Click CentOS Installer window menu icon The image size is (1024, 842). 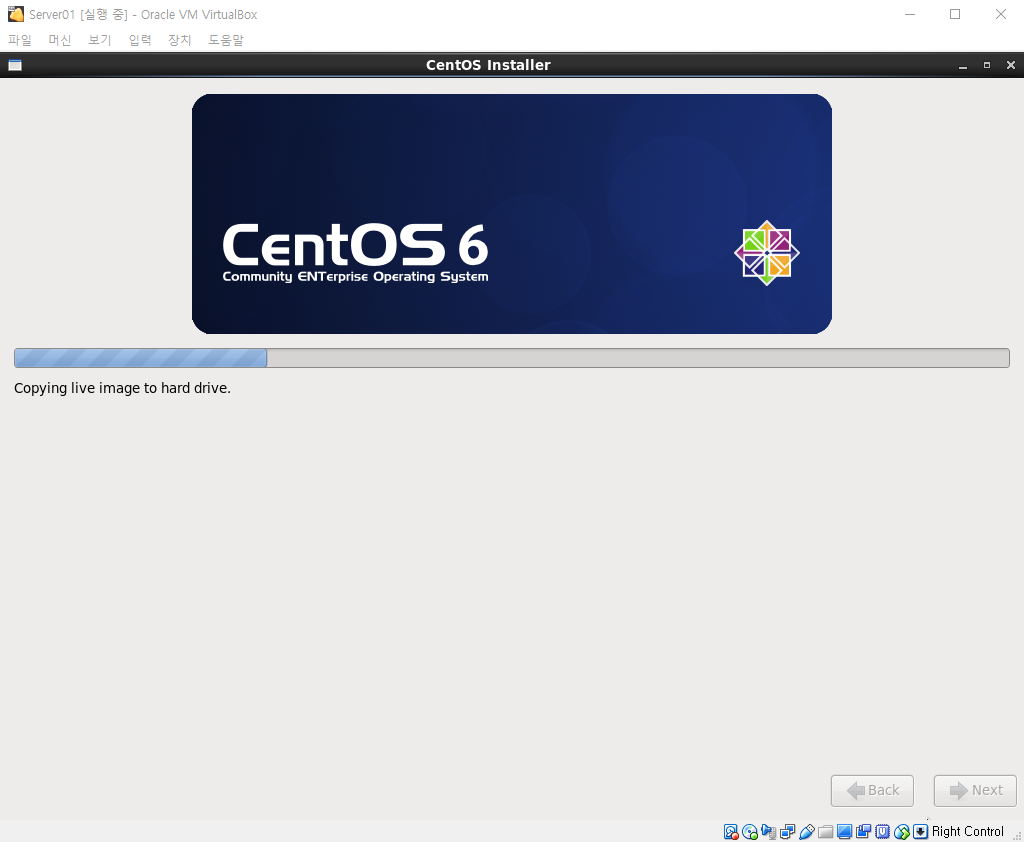click(15, 65)
